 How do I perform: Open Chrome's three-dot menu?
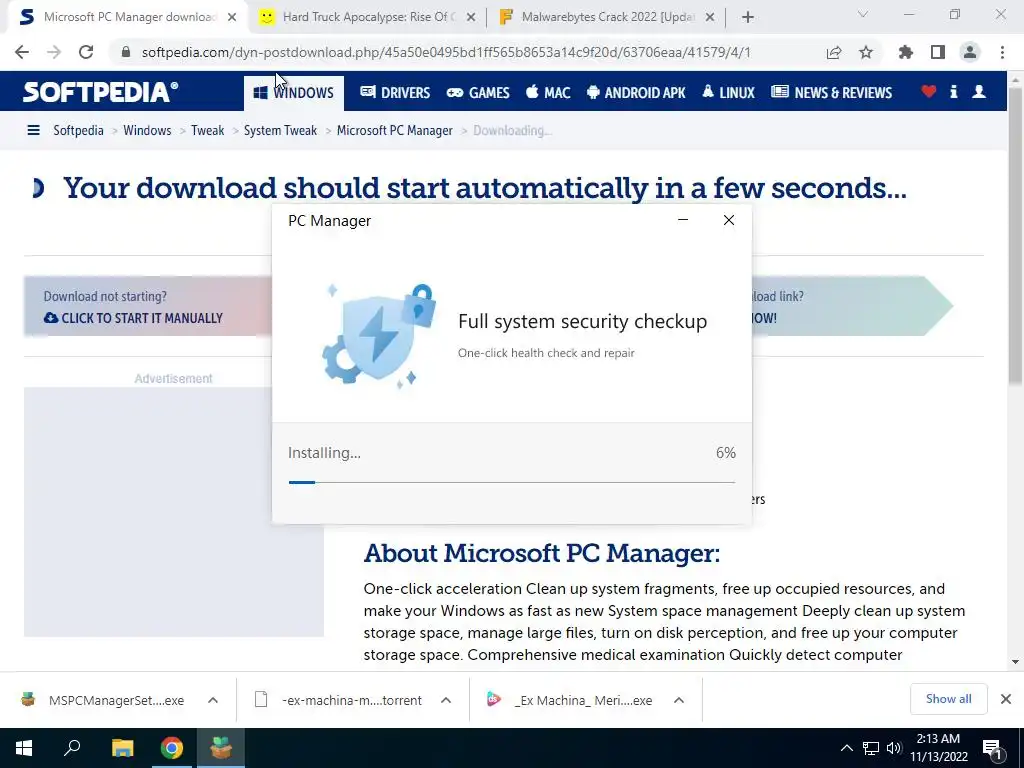[x=1002, y=52]
